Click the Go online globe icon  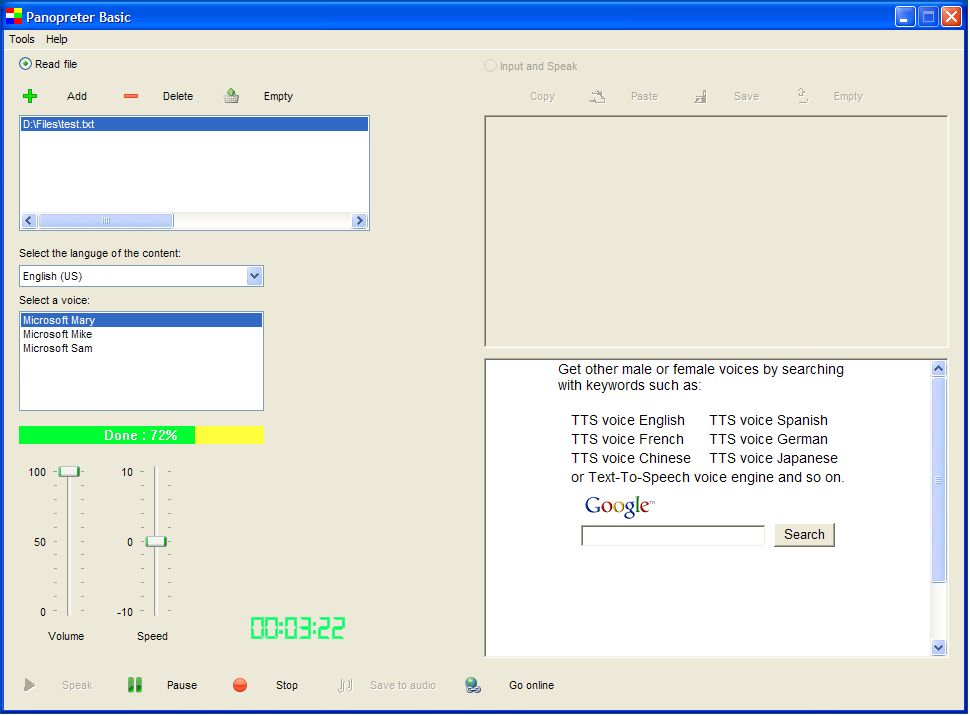473,685
